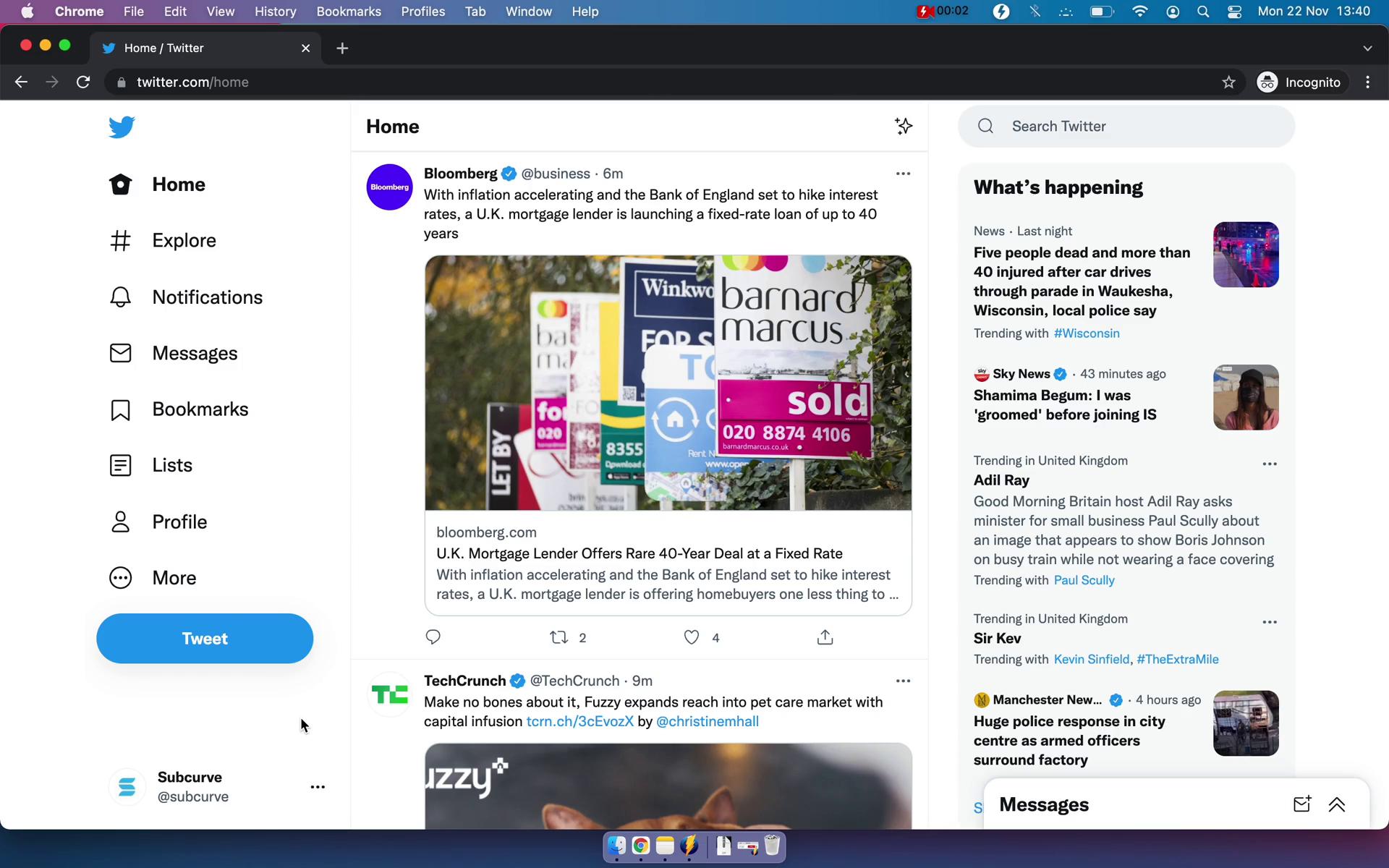Screen dimensions: 1389x868
Task: Open macOS Control Center icon
Action: pos(1234,12)
